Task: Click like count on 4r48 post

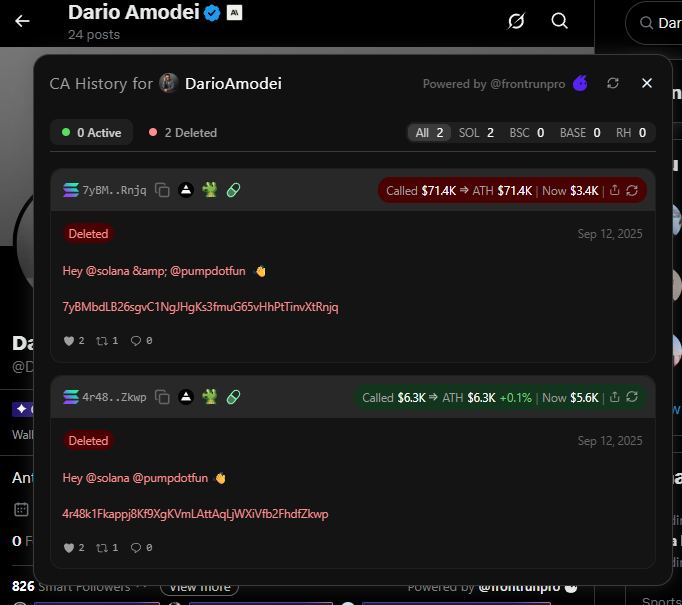Action: (x=74, y=548)
